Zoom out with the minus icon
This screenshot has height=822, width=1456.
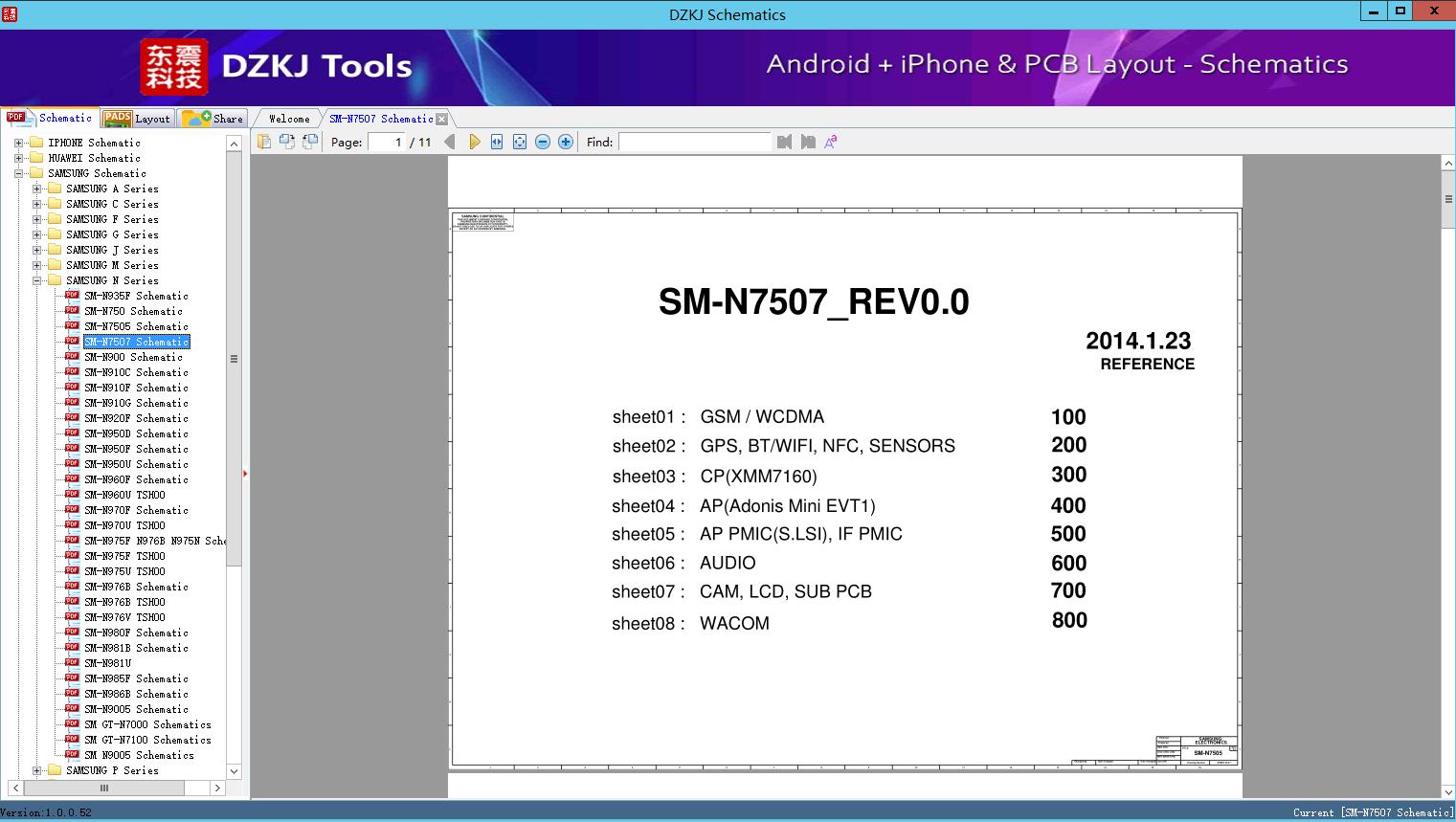pyautogui.click(x=543, y=142)
